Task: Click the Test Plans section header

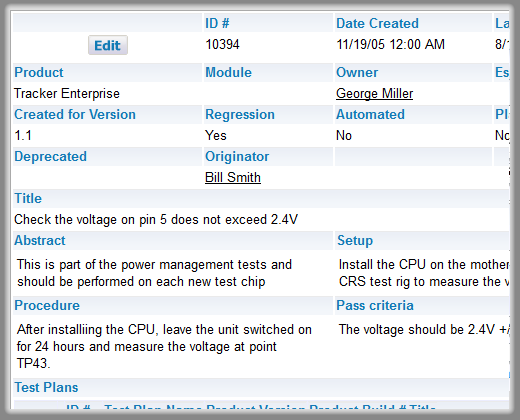Action: pos(46,387)
